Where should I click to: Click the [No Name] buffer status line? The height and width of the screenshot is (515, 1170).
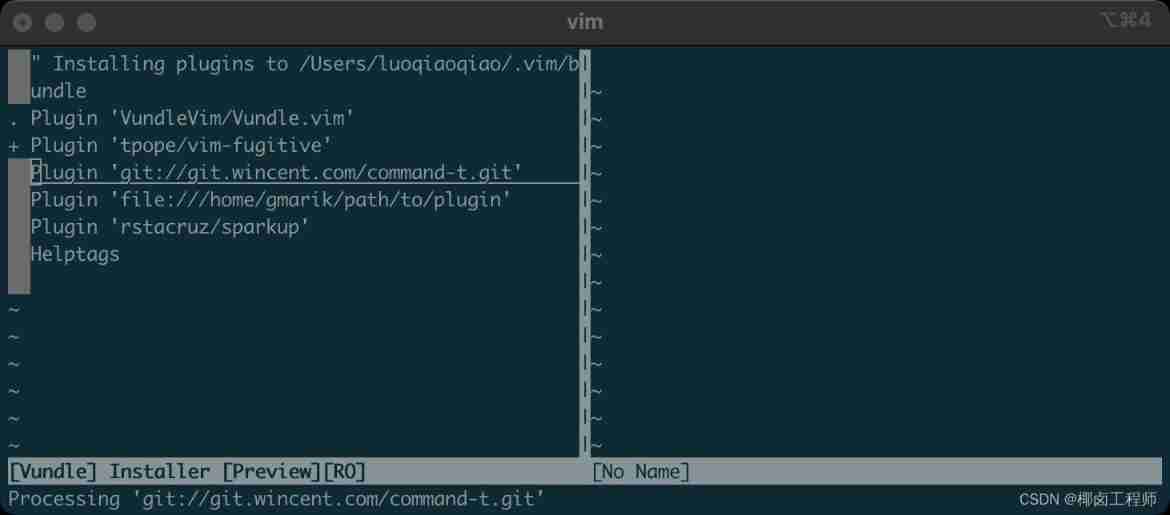(640, 471)
